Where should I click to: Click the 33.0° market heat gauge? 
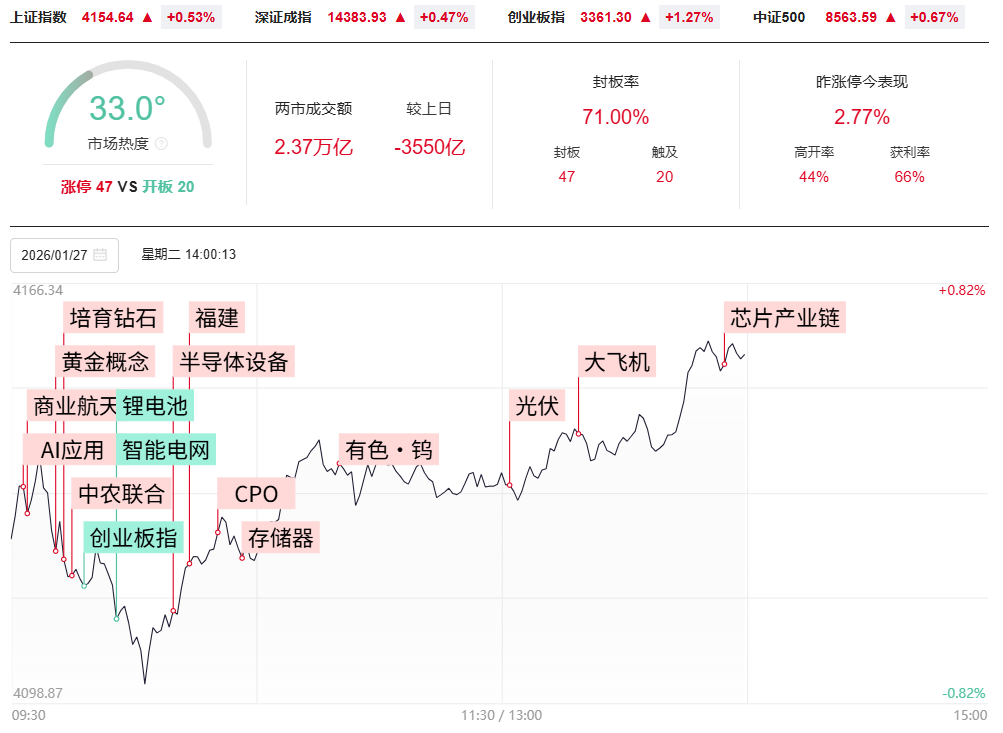tap(128, 108)
